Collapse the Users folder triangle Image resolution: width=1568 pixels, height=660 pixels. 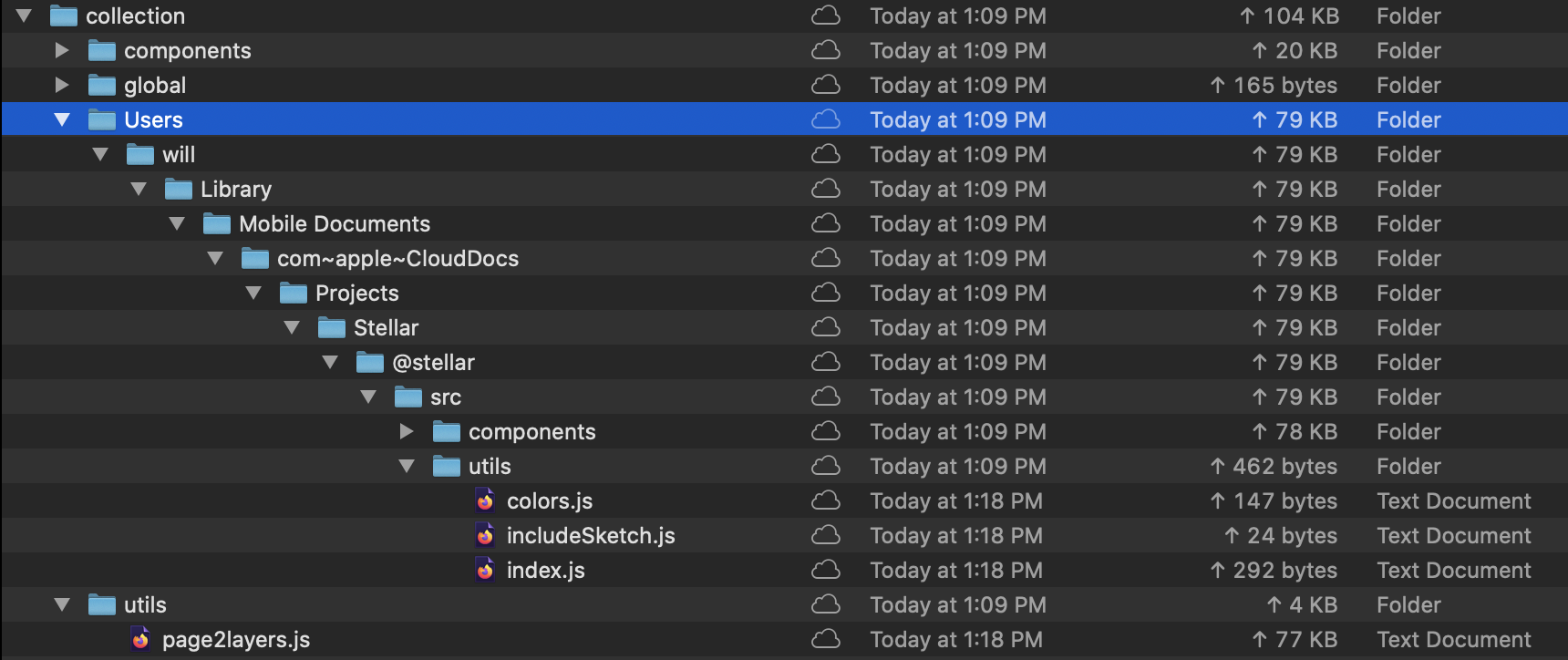[62, 119]
